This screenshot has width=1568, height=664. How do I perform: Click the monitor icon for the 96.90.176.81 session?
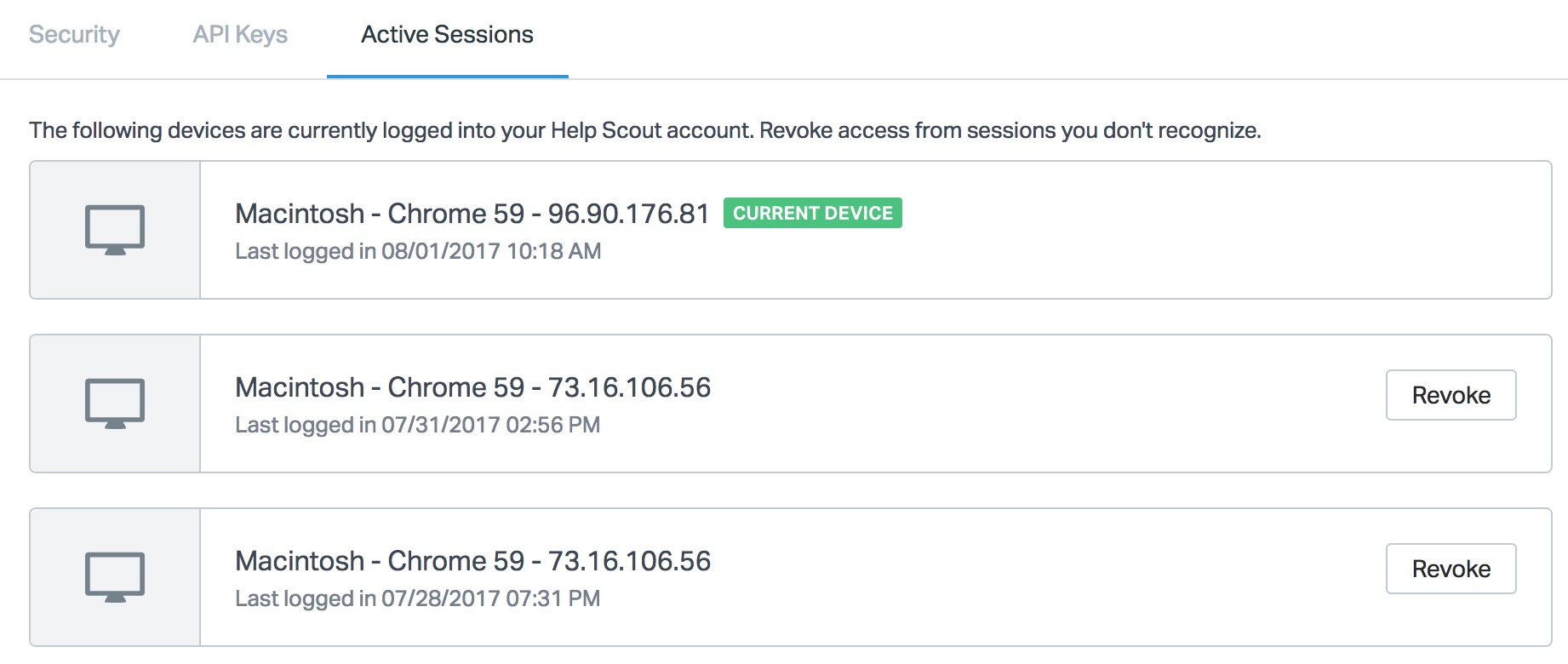click(115, 230)
